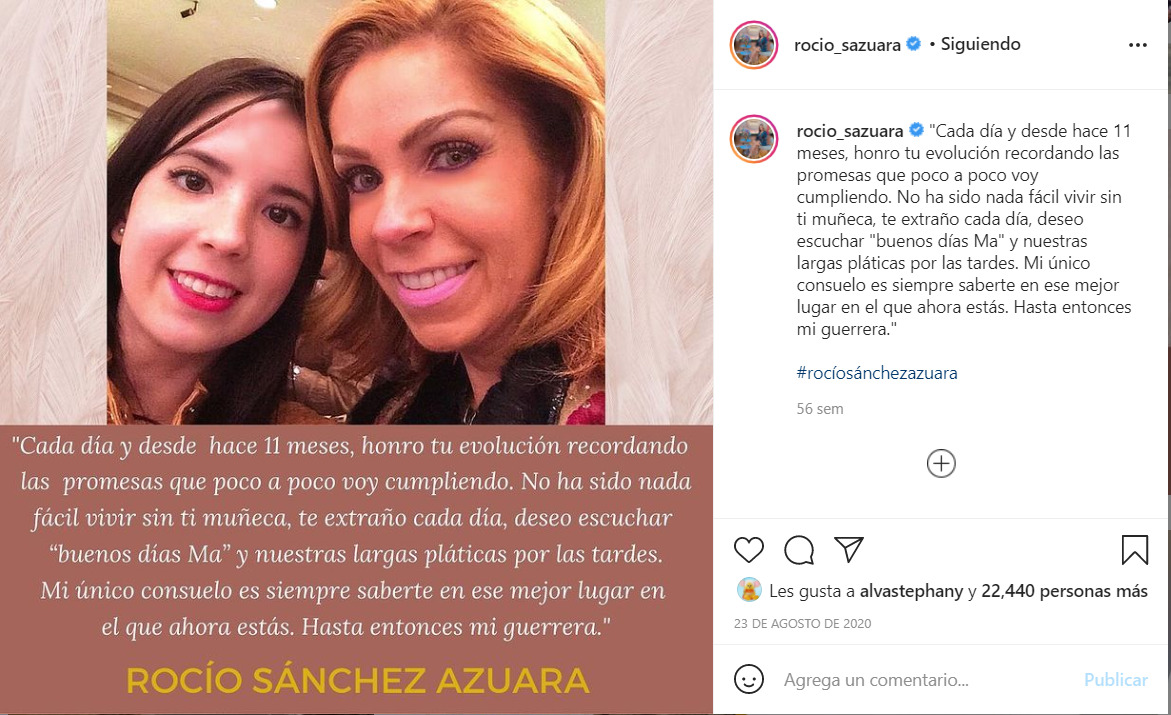Viewport: 1171px width, 715px height.
Task: Save post with the bookmark icon
Action: tap(1134, 550)
